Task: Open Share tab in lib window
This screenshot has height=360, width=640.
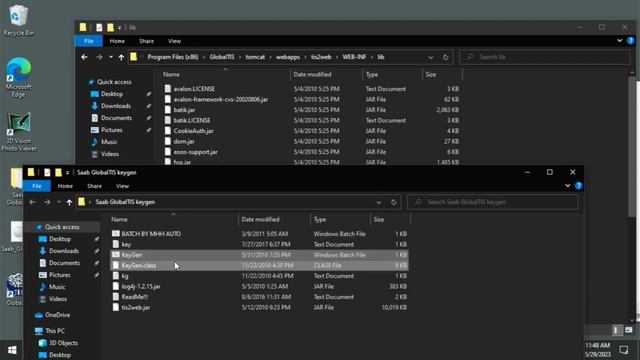Action: click(x=146, y=41)
